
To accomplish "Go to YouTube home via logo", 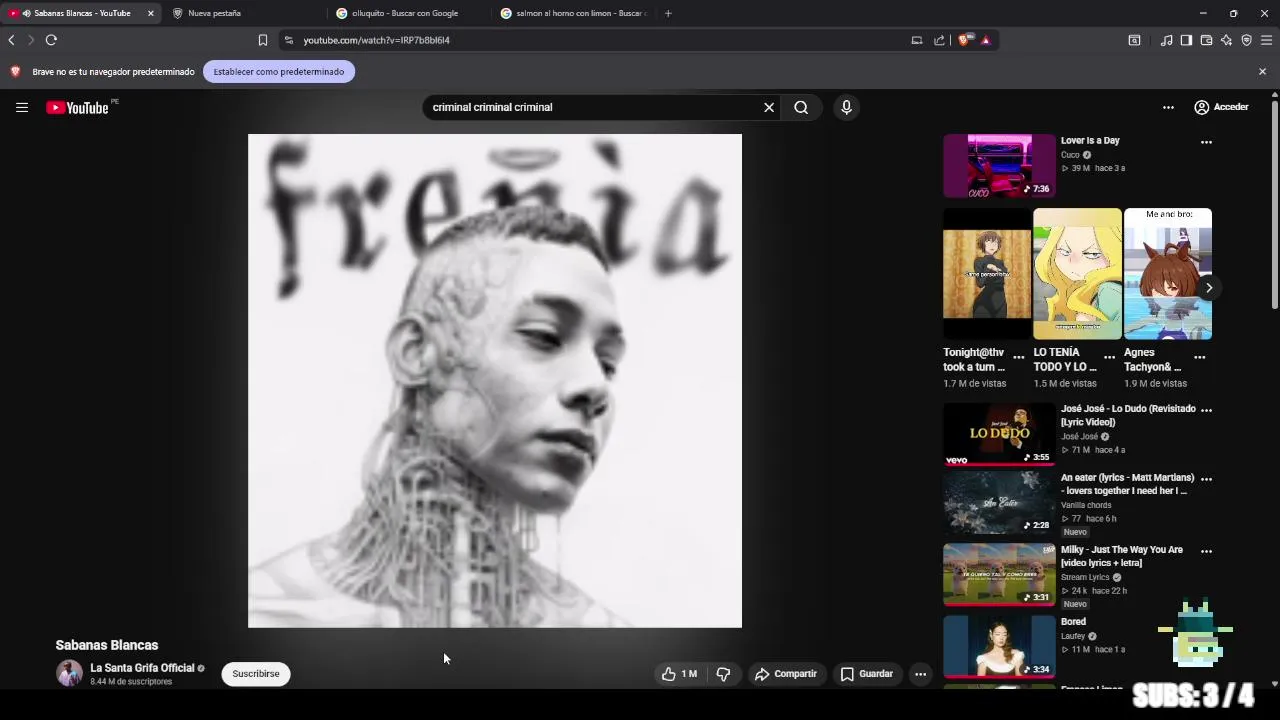I will 77,108.
